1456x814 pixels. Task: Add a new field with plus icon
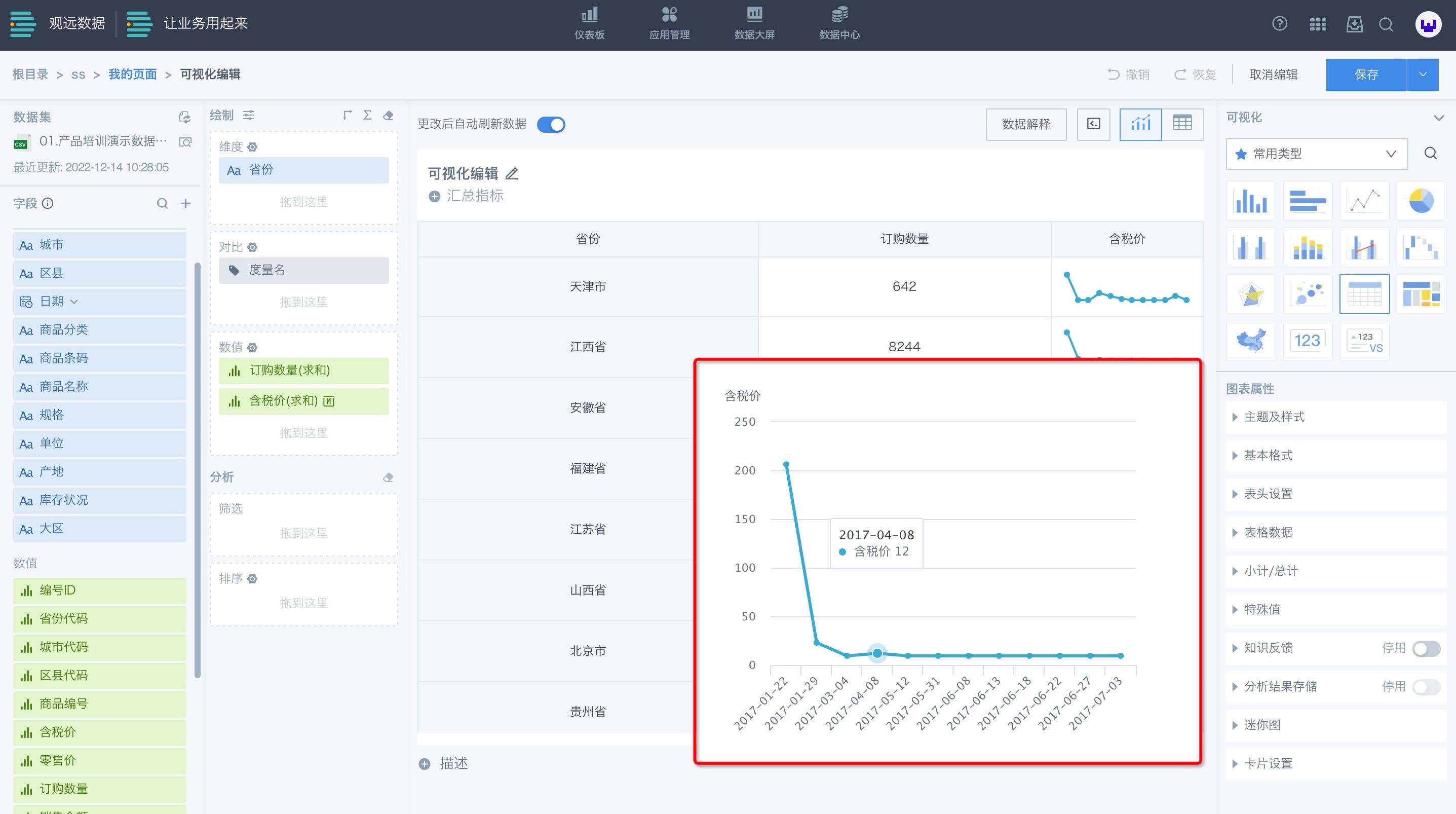pyautogui.click(x=185, y=203)
